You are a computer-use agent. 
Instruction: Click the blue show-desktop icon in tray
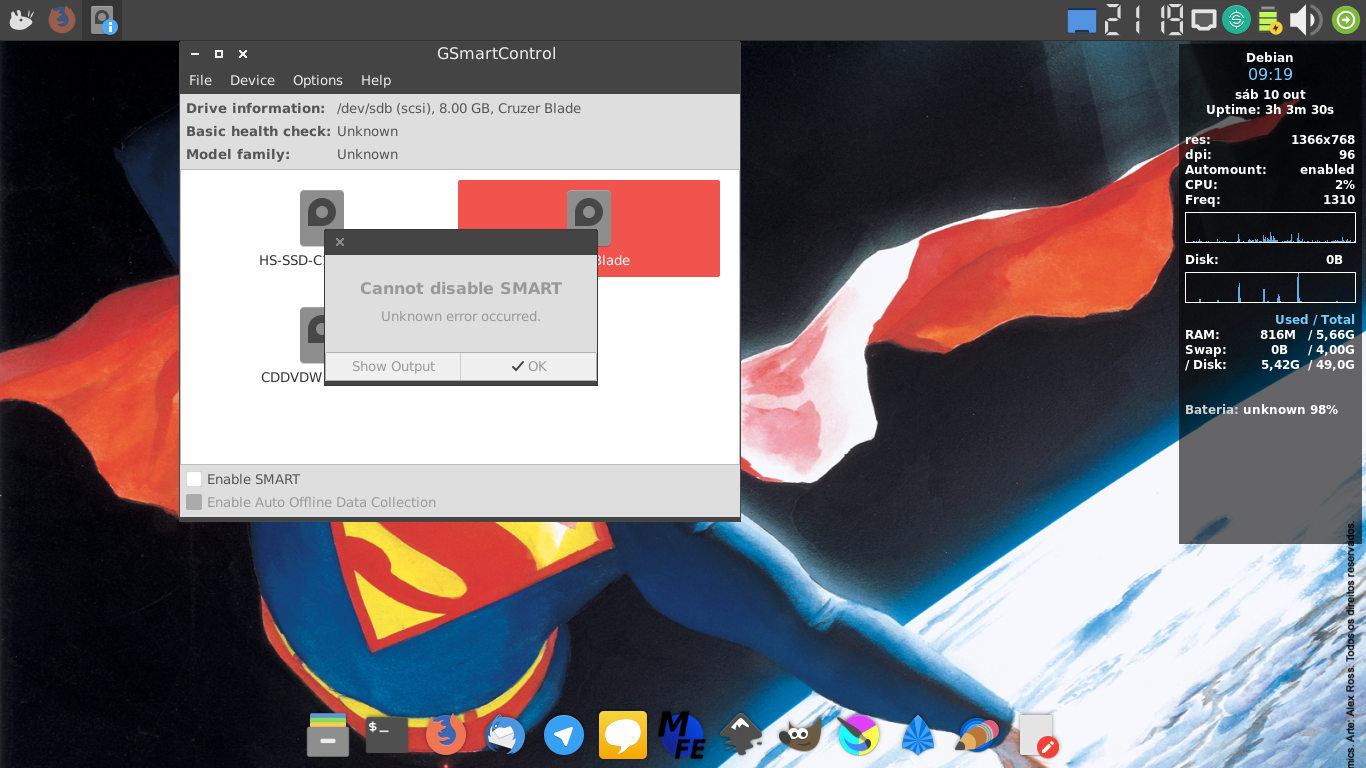tap(1081, 20)
